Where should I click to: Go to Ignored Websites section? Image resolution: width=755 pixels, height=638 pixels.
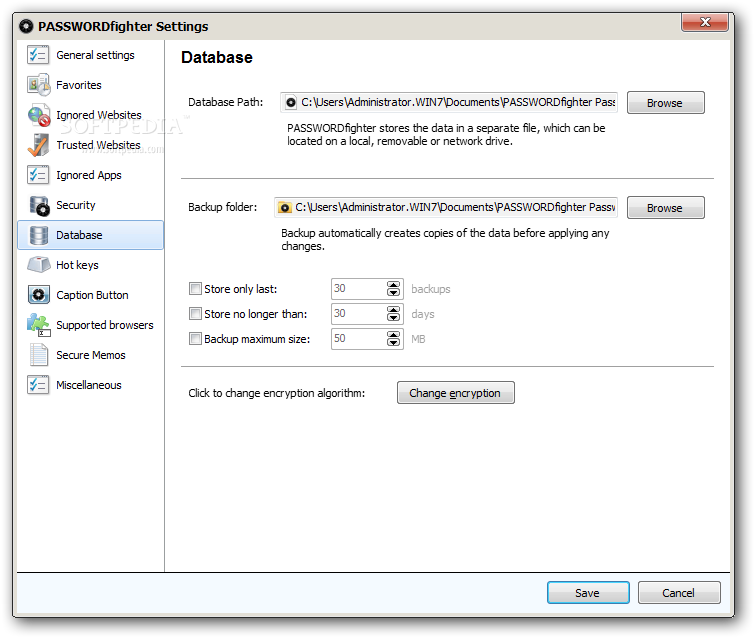tap(99, 115)
